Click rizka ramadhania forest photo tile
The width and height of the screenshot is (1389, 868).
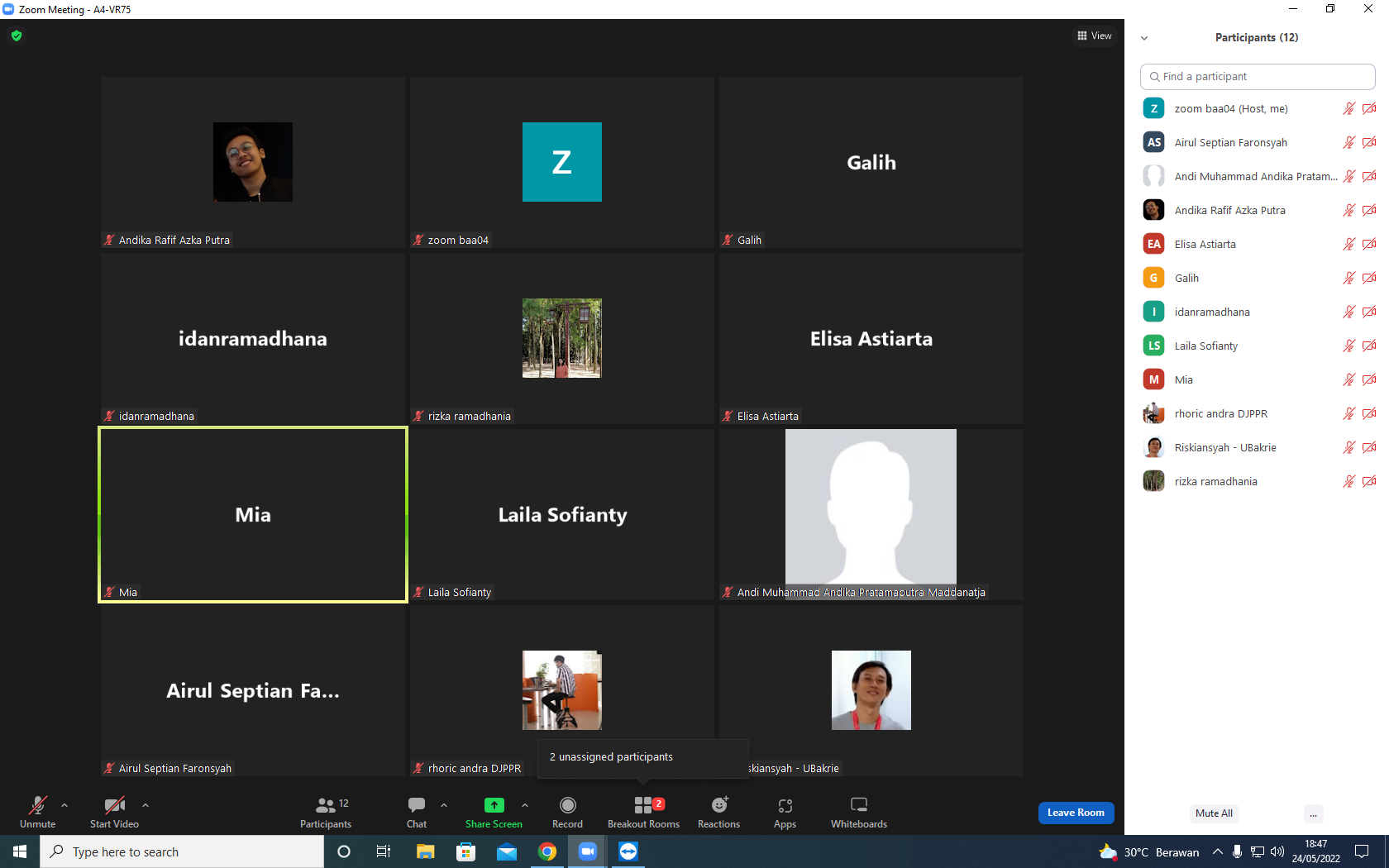pyautogui.click(x=562, y=338)
